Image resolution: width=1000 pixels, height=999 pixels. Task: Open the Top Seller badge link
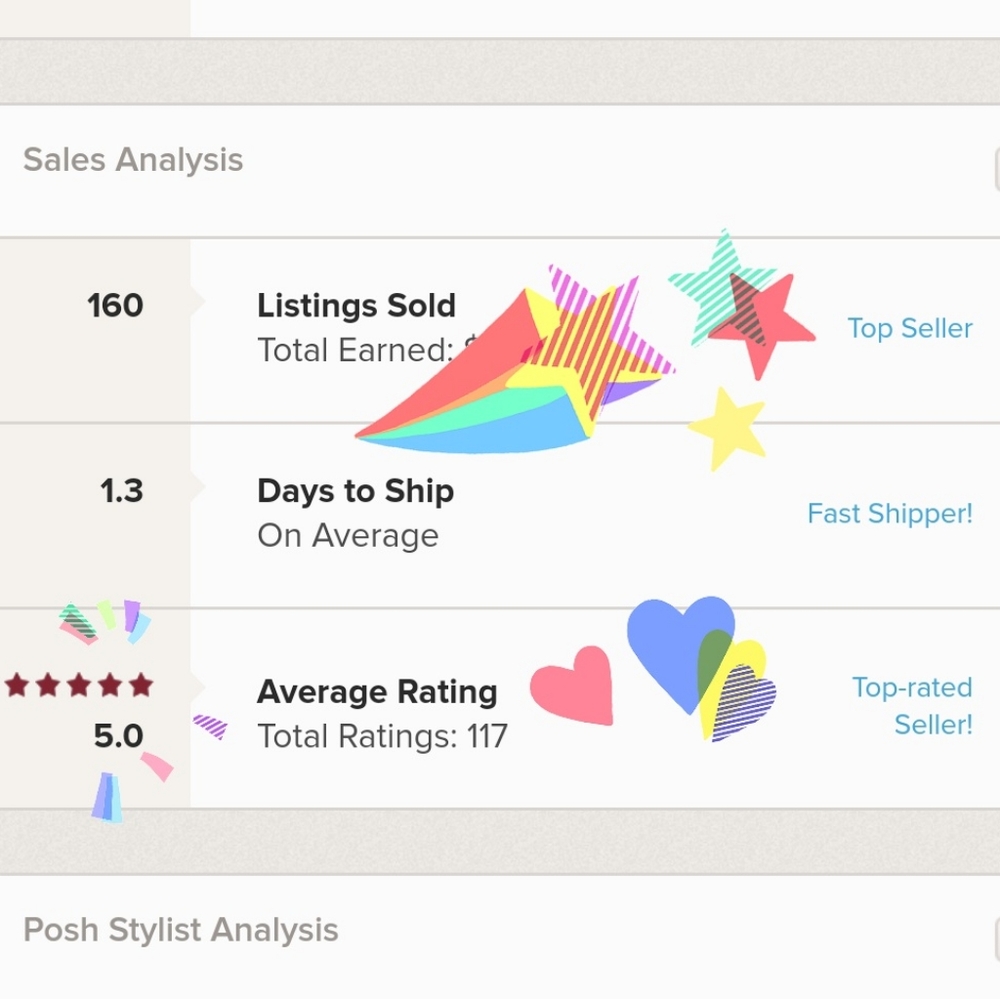909,328
